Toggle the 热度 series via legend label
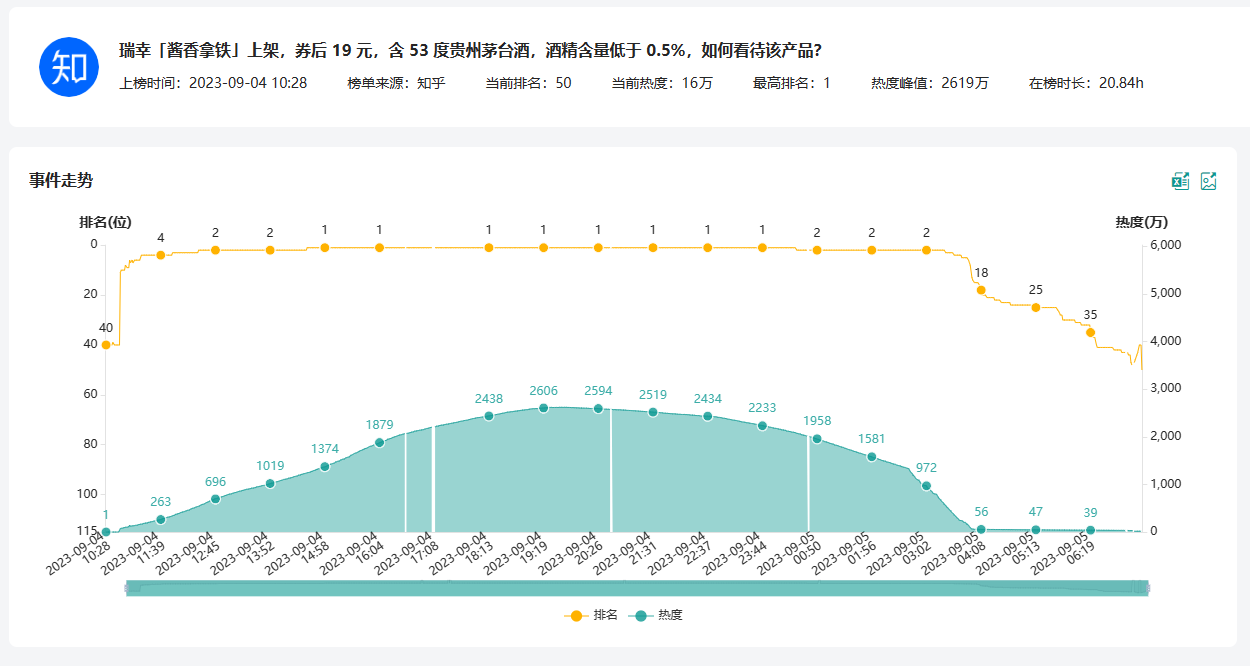The image size is (1250, 666). [x=670, y=615]
